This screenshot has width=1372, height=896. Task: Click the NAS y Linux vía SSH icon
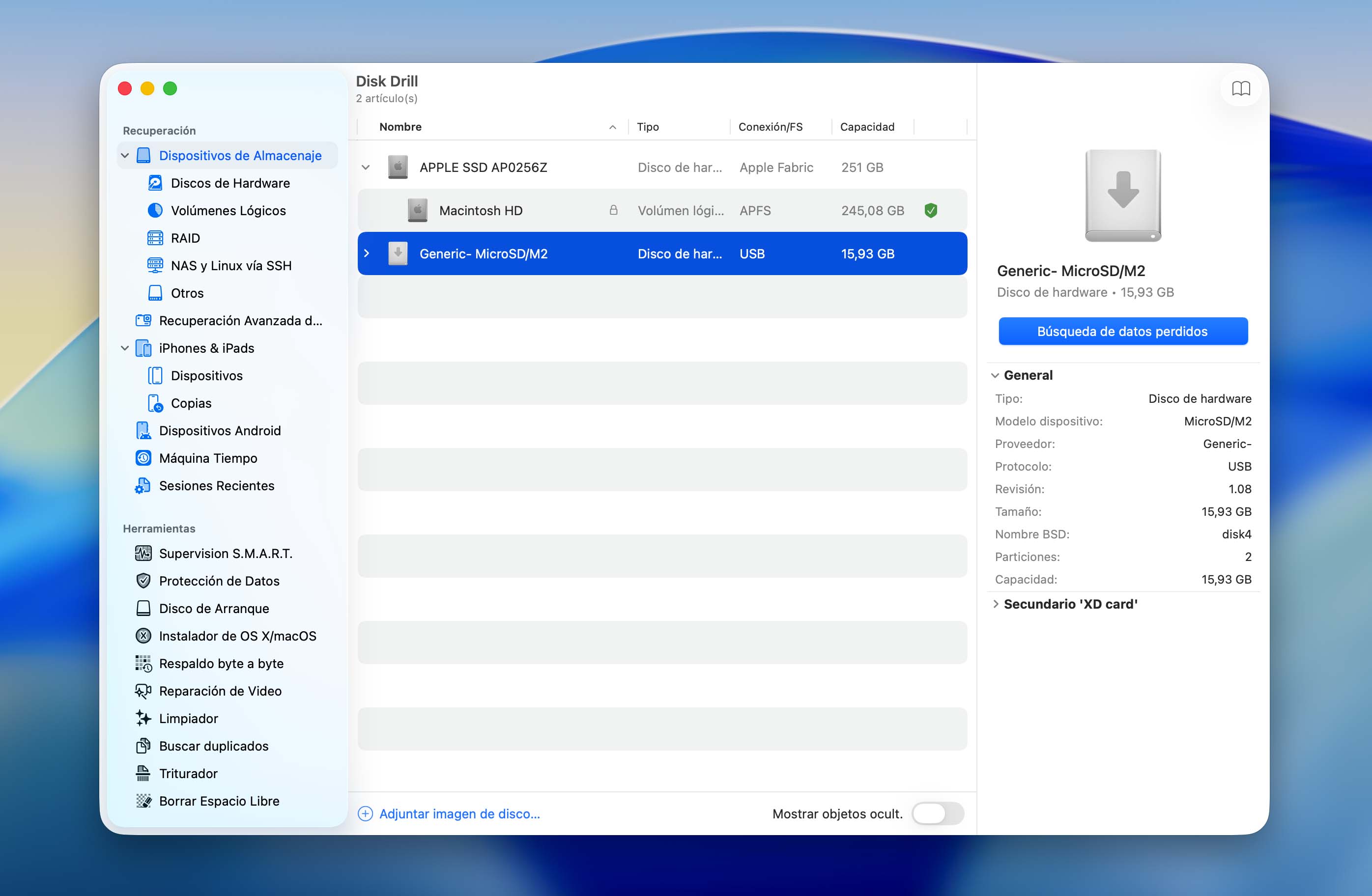point(154,266)
